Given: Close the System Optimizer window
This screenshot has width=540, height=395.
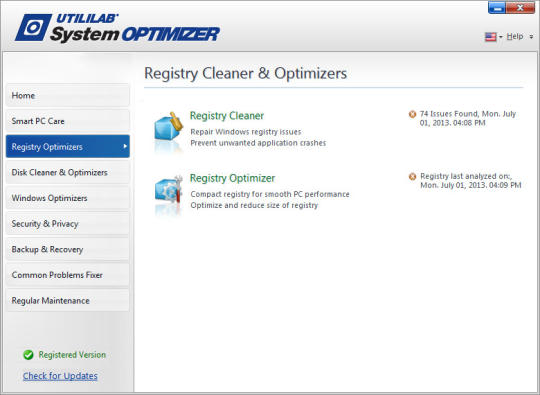Looking at the screenshot, I should click(520, 7).
